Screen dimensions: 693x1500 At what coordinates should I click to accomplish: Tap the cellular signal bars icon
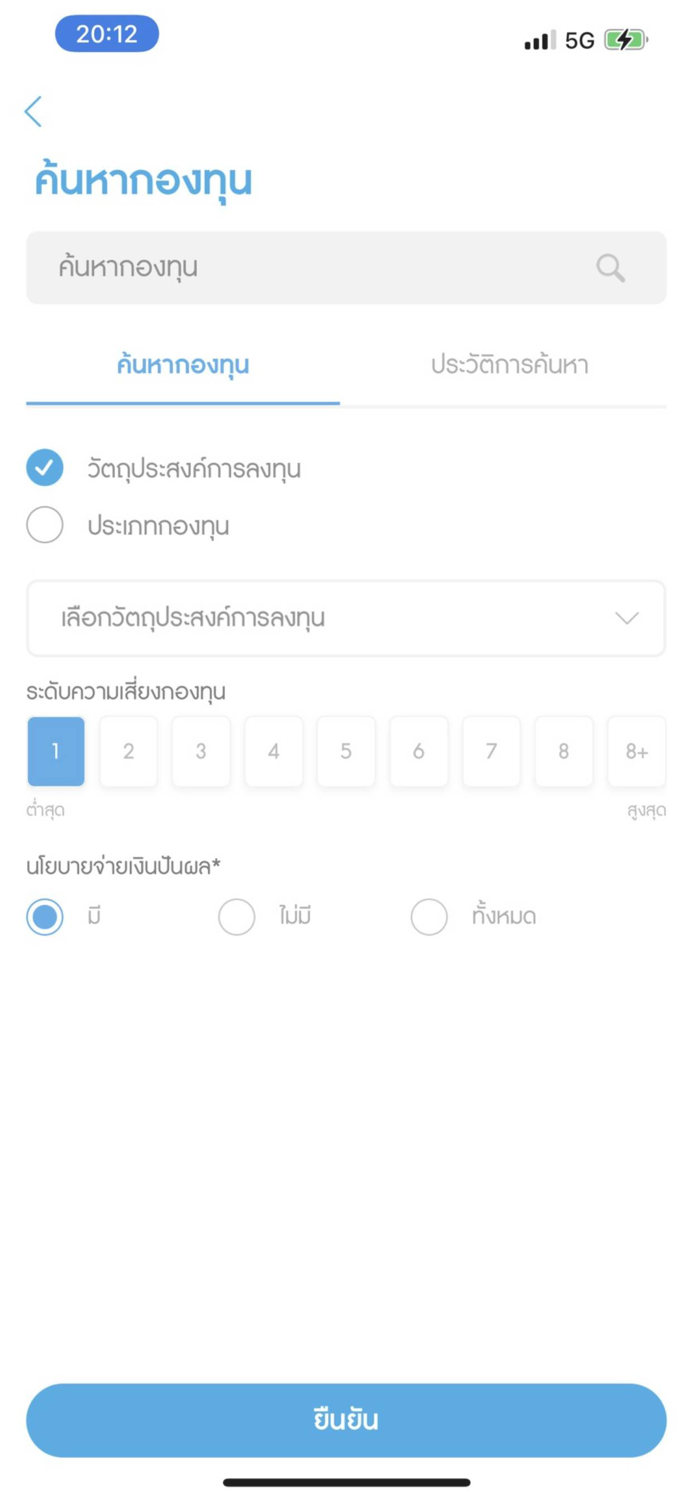540,41
